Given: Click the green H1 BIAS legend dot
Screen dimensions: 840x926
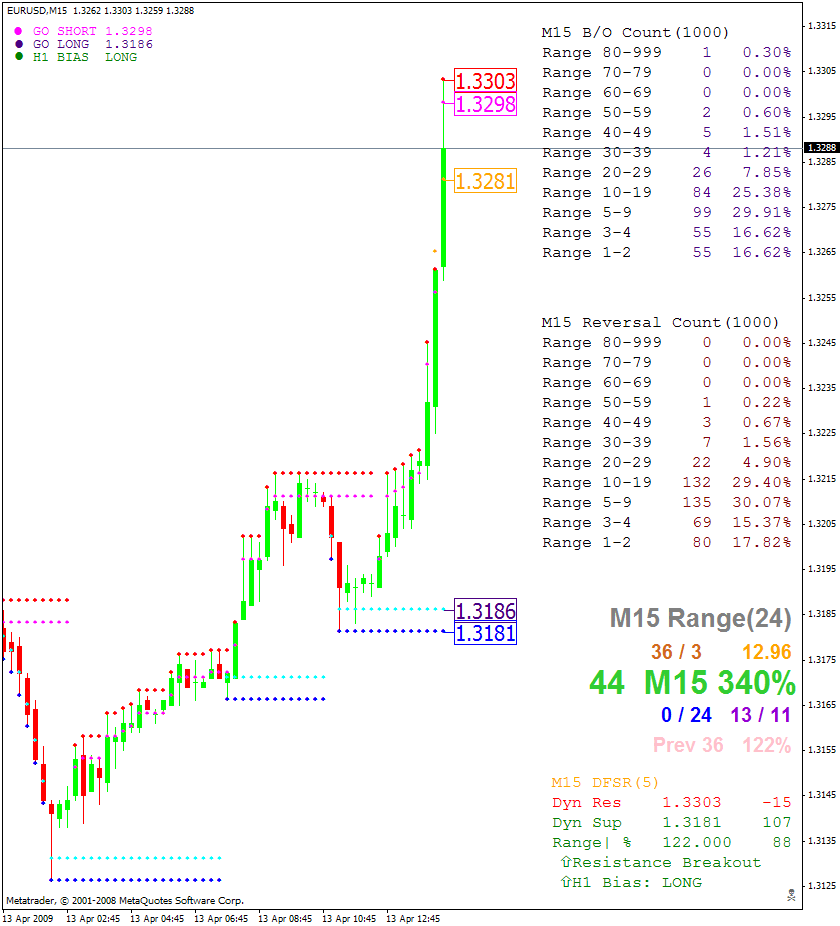Looking at the screenshot, I should pos(18,57).
